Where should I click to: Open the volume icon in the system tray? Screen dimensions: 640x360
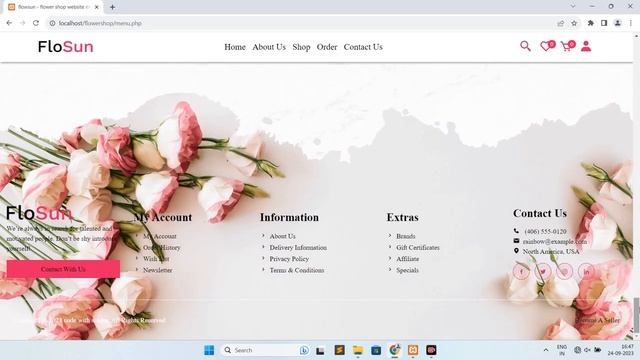tap(587, 350)
